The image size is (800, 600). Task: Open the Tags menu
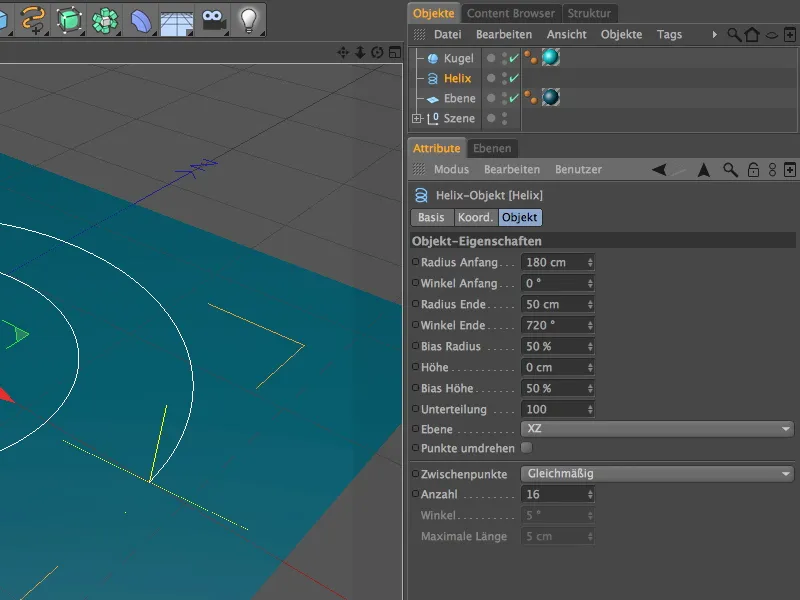(669, 35)
